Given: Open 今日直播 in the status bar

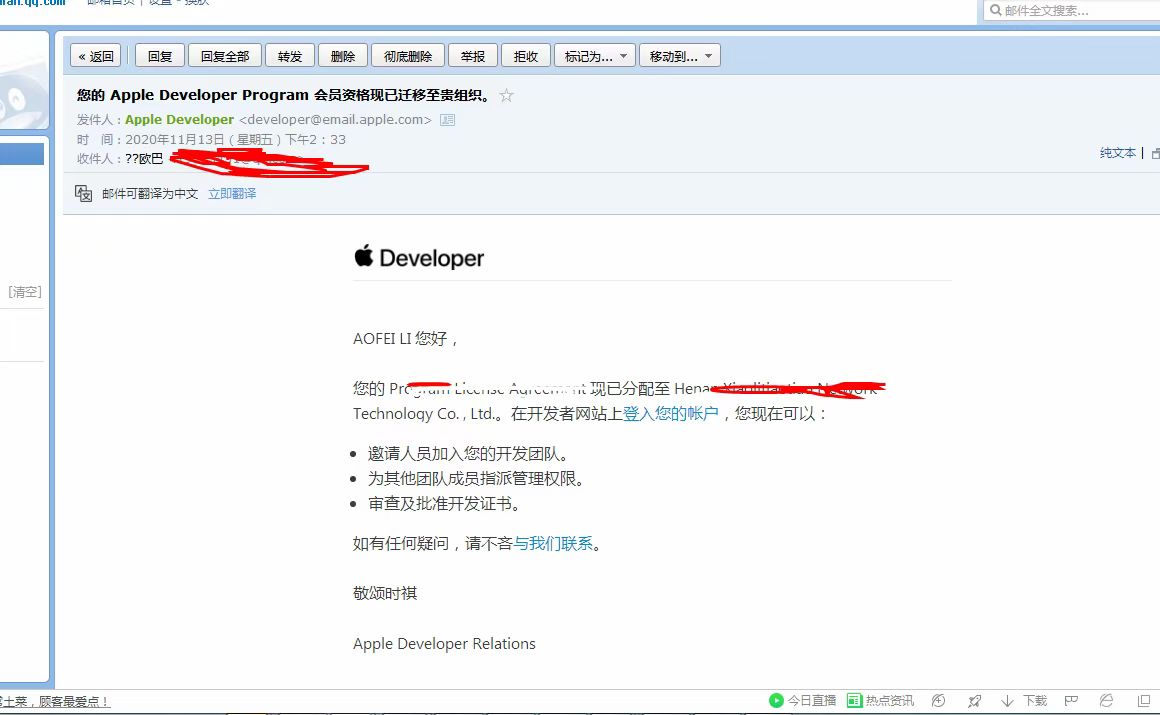Looking at the screenshot, I should (802, 701).
